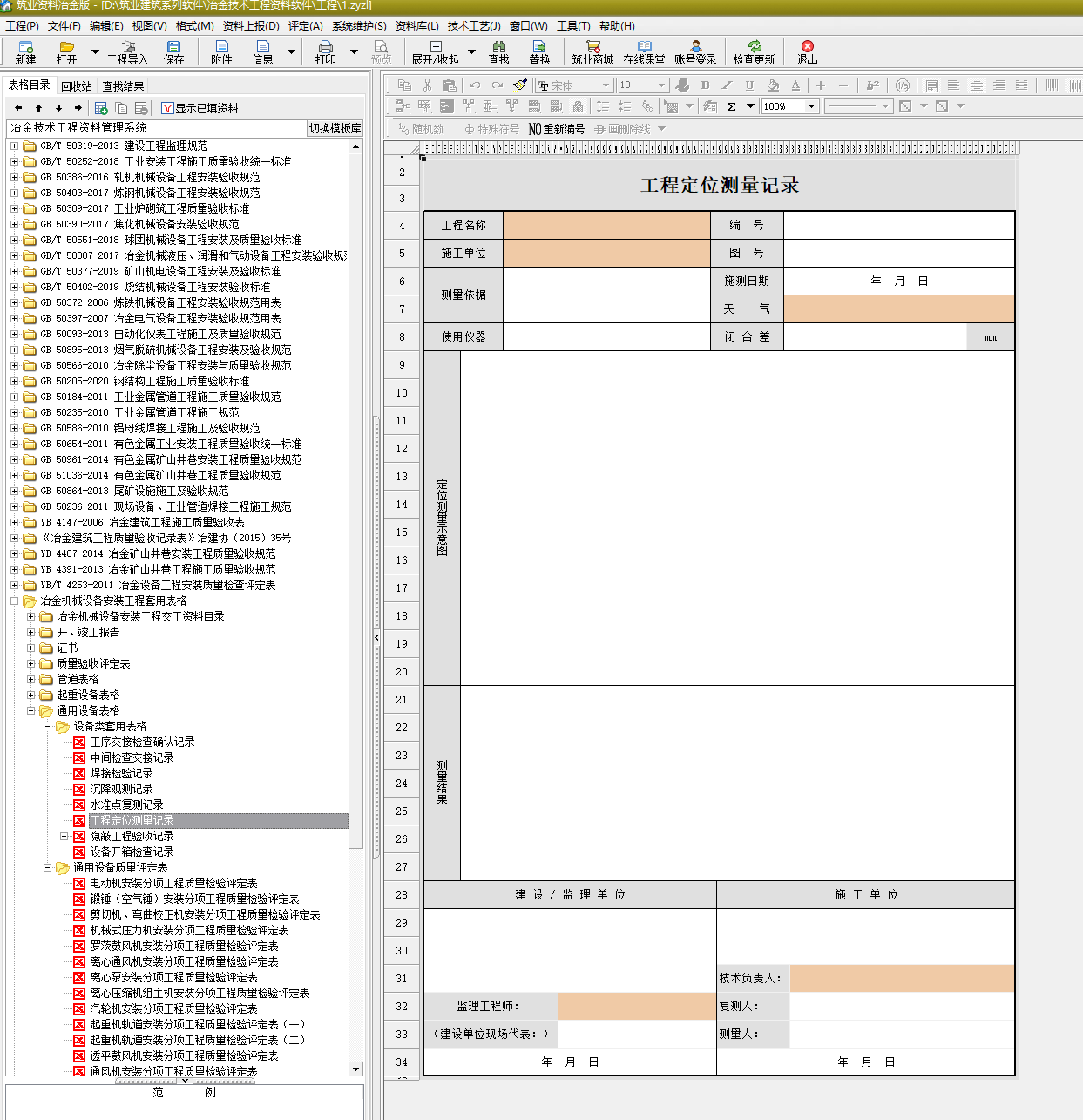
Task: Click the 新建 (New) toolbar icon
Action: pos(25,52)
